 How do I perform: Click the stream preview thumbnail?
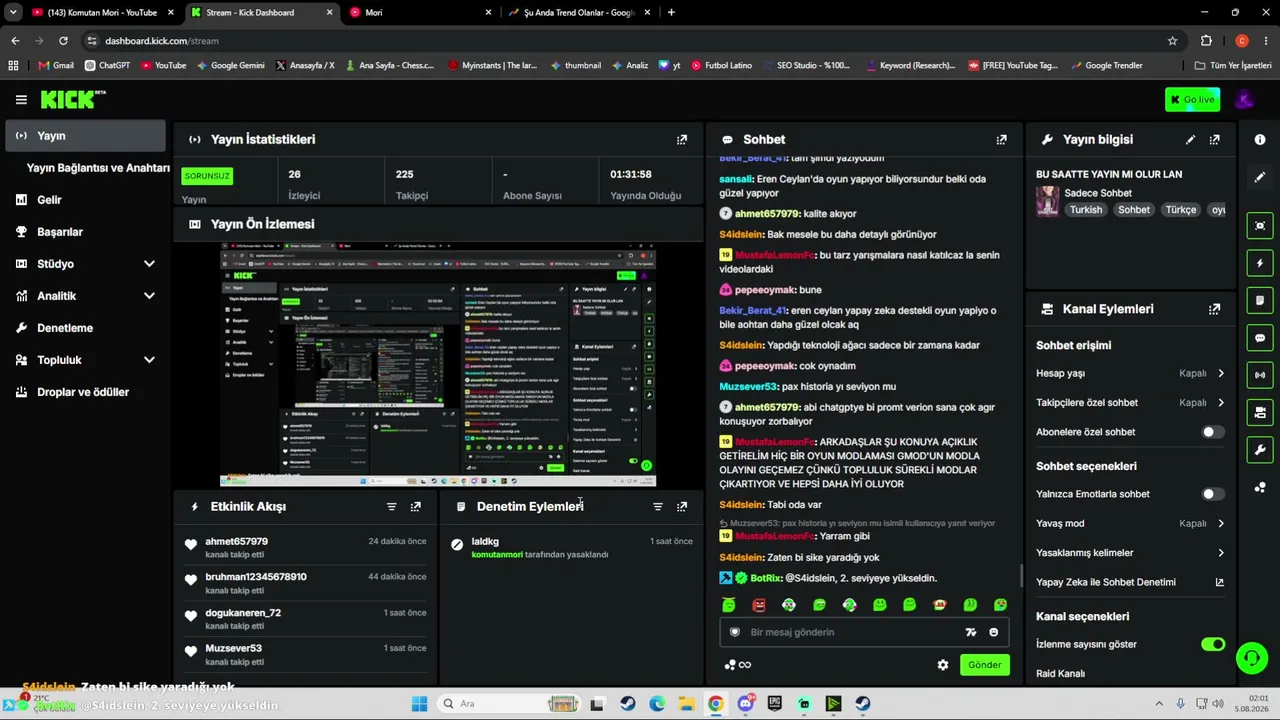click(438, 365)
